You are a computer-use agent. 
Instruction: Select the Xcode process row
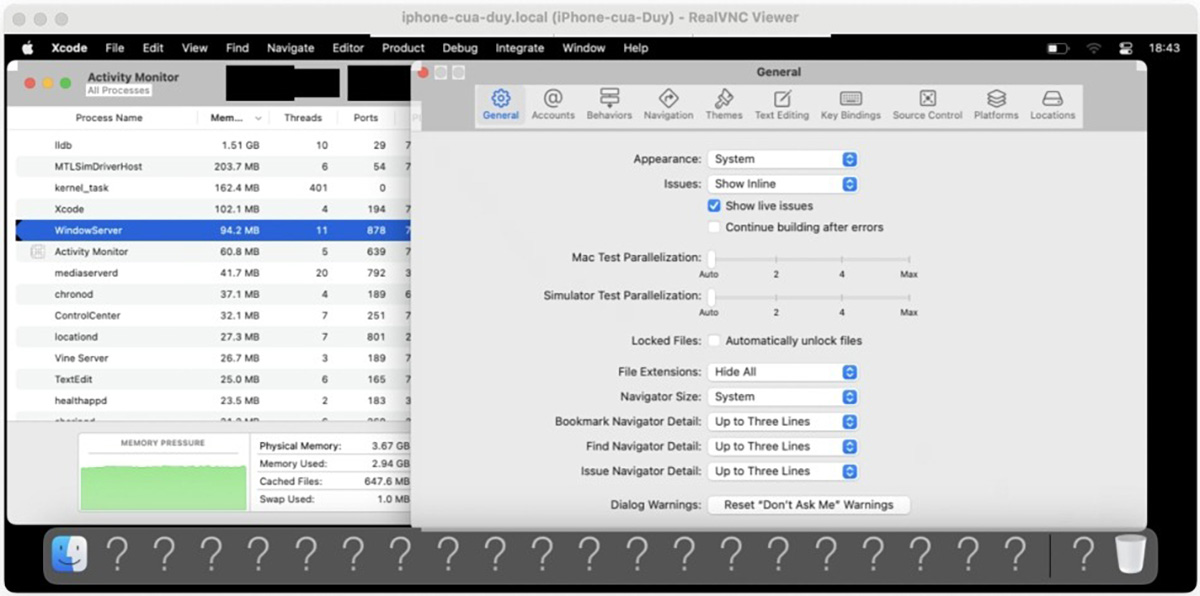tap(214, 209)
